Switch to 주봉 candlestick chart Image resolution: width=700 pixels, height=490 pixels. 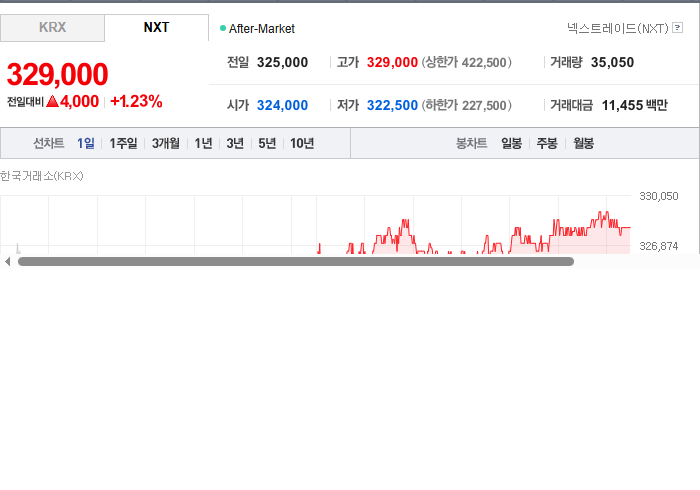tap(547, 143)
